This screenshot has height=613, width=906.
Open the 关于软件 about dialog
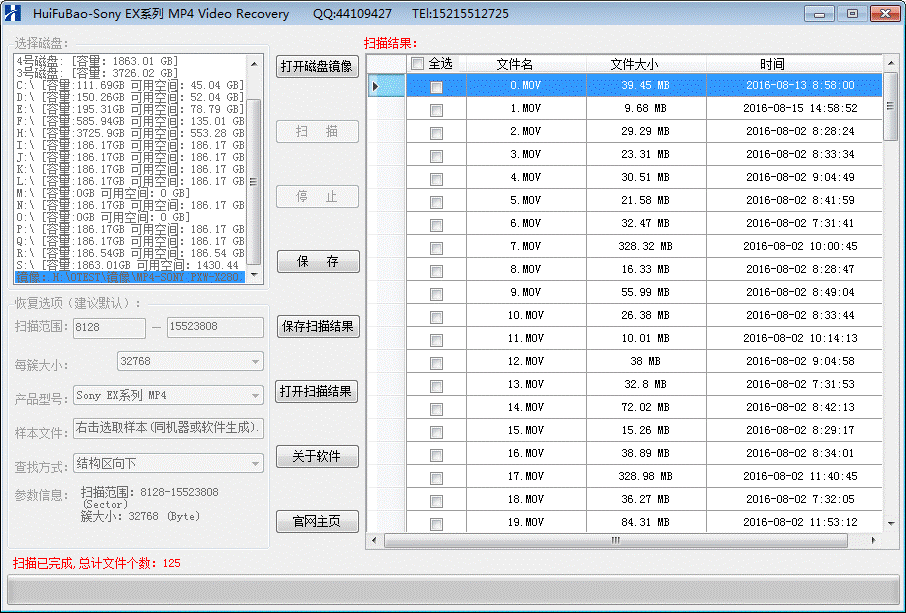tap(317, 457)
